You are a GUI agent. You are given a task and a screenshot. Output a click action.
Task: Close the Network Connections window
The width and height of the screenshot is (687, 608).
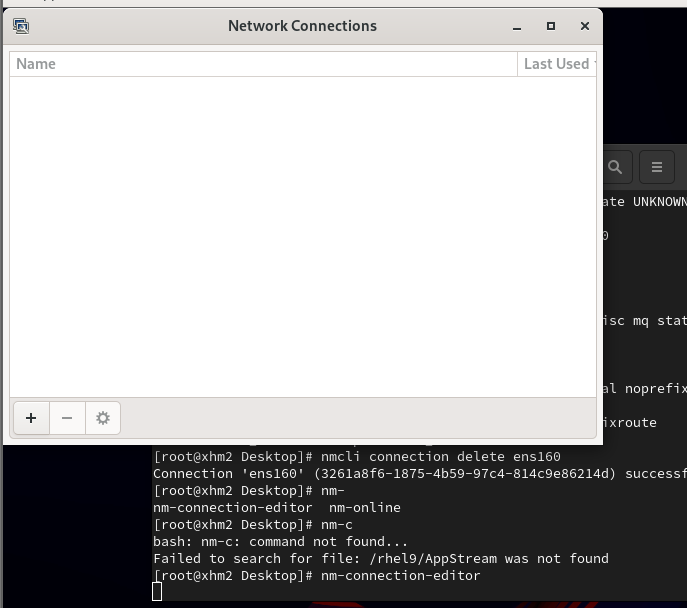(x=584, y=26)
